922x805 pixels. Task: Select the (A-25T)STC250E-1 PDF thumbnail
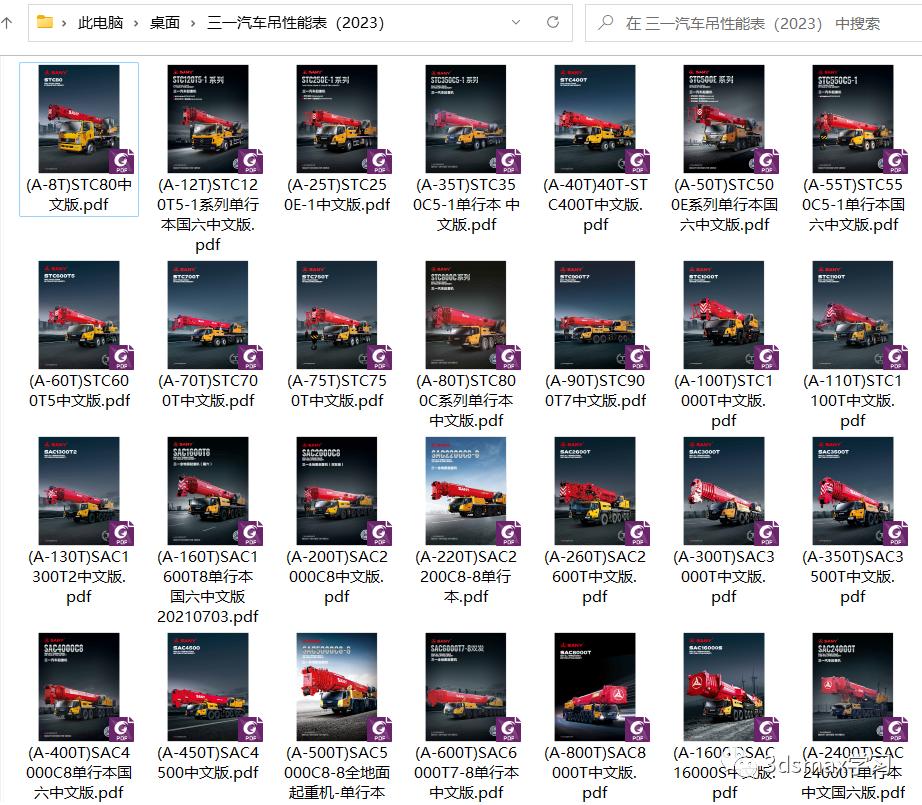[337, 119]
